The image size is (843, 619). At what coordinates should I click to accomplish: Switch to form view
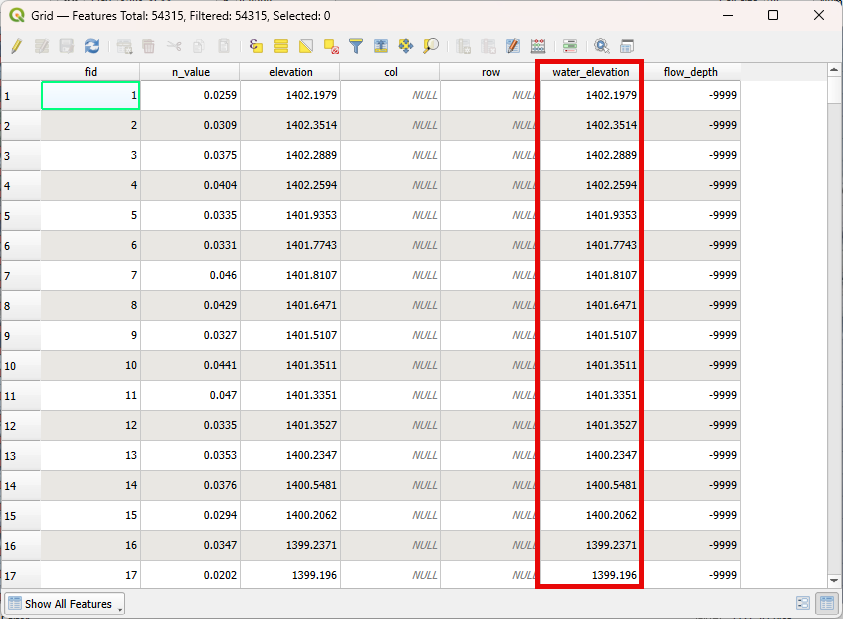(803, 603)
